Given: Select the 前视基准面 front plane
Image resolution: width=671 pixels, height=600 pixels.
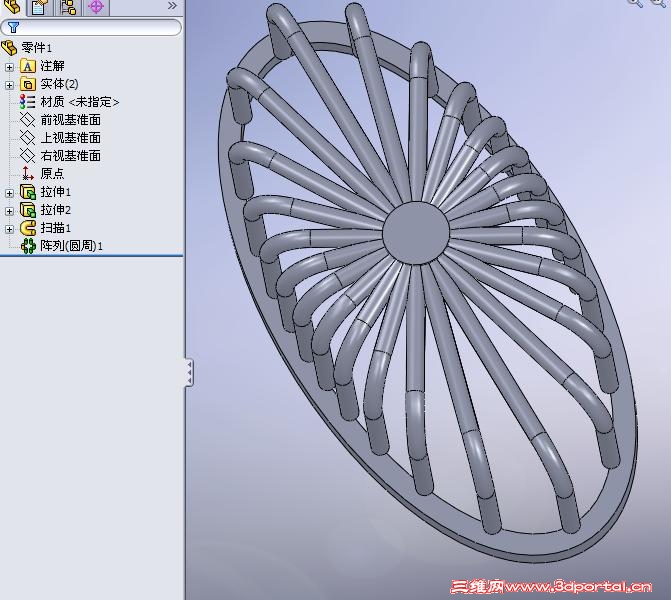Looking at the screenshot, I should (71, 120).
